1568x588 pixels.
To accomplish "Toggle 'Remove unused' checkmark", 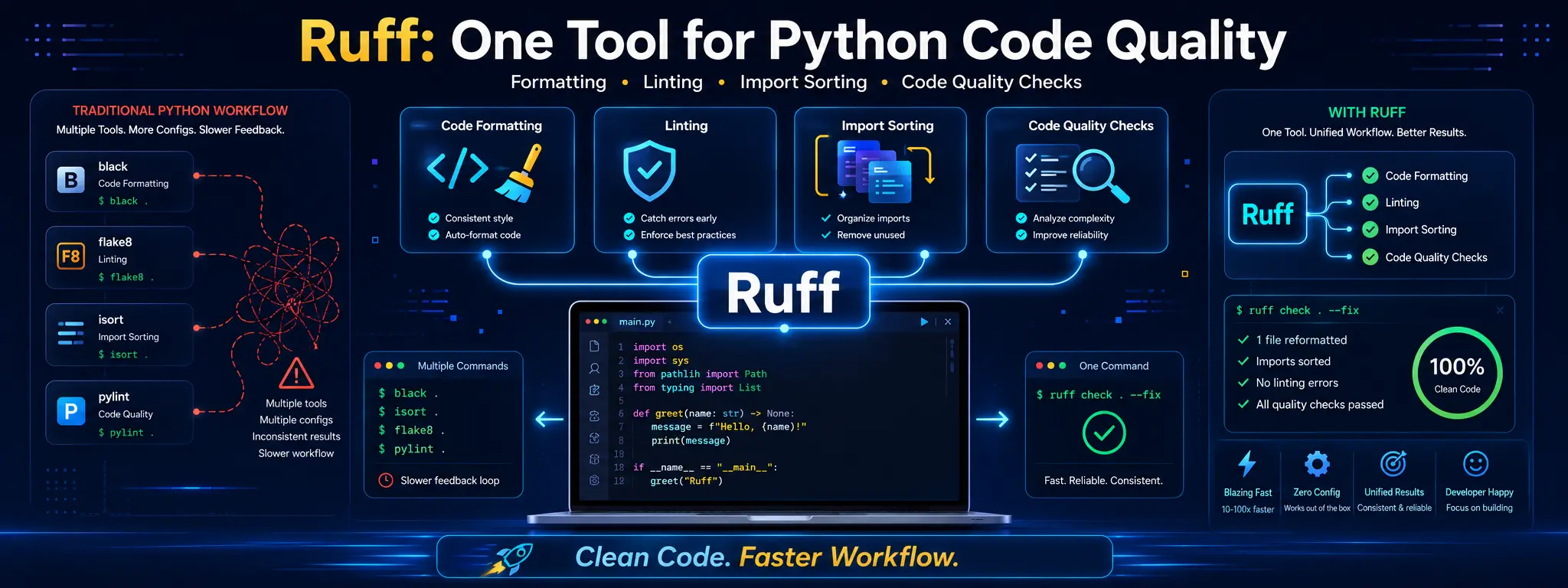I will click(x=826, y=235).
